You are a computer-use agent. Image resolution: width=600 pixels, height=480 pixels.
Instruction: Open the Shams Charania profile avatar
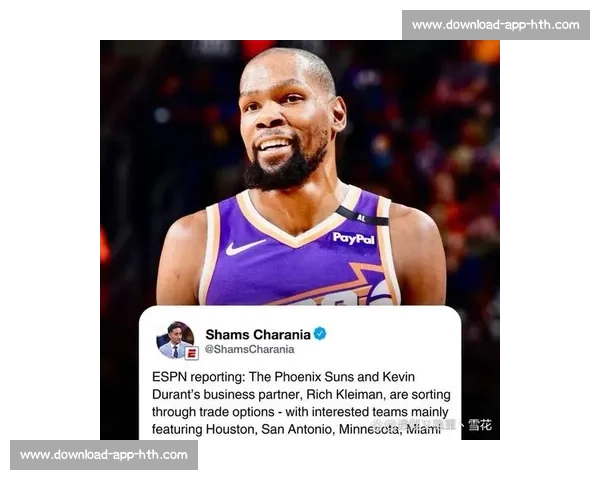click(176, 340)
